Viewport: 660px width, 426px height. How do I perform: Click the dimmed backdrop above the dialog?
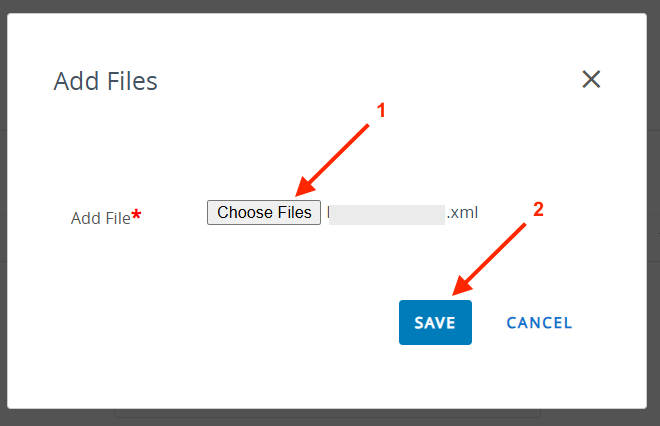[330, 6]
